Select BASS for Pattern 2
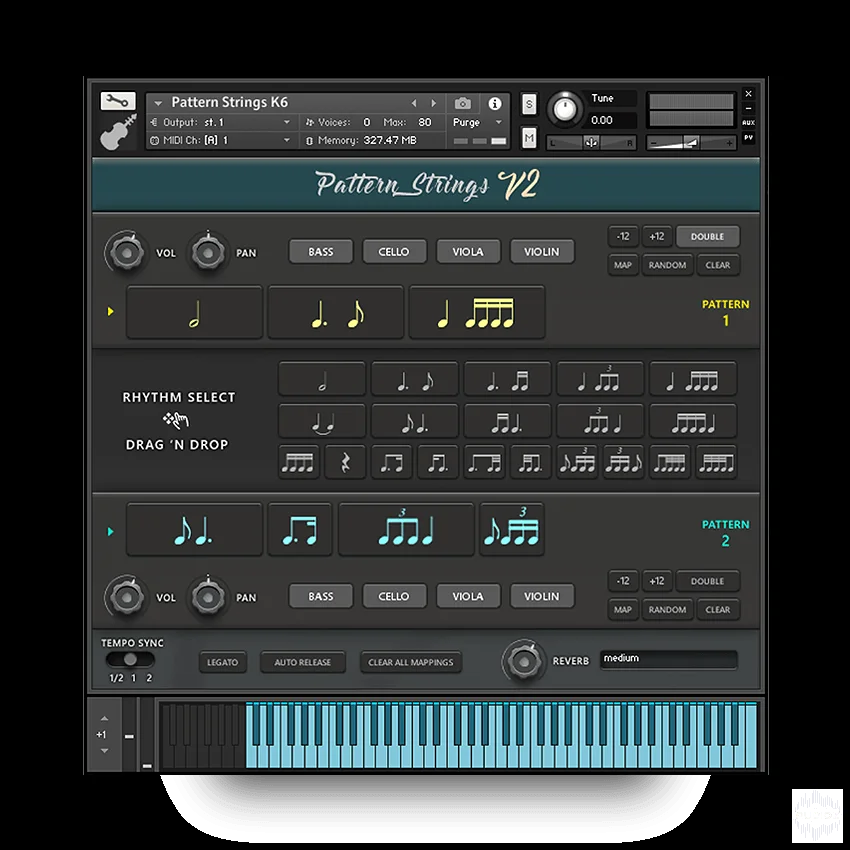 321,596
